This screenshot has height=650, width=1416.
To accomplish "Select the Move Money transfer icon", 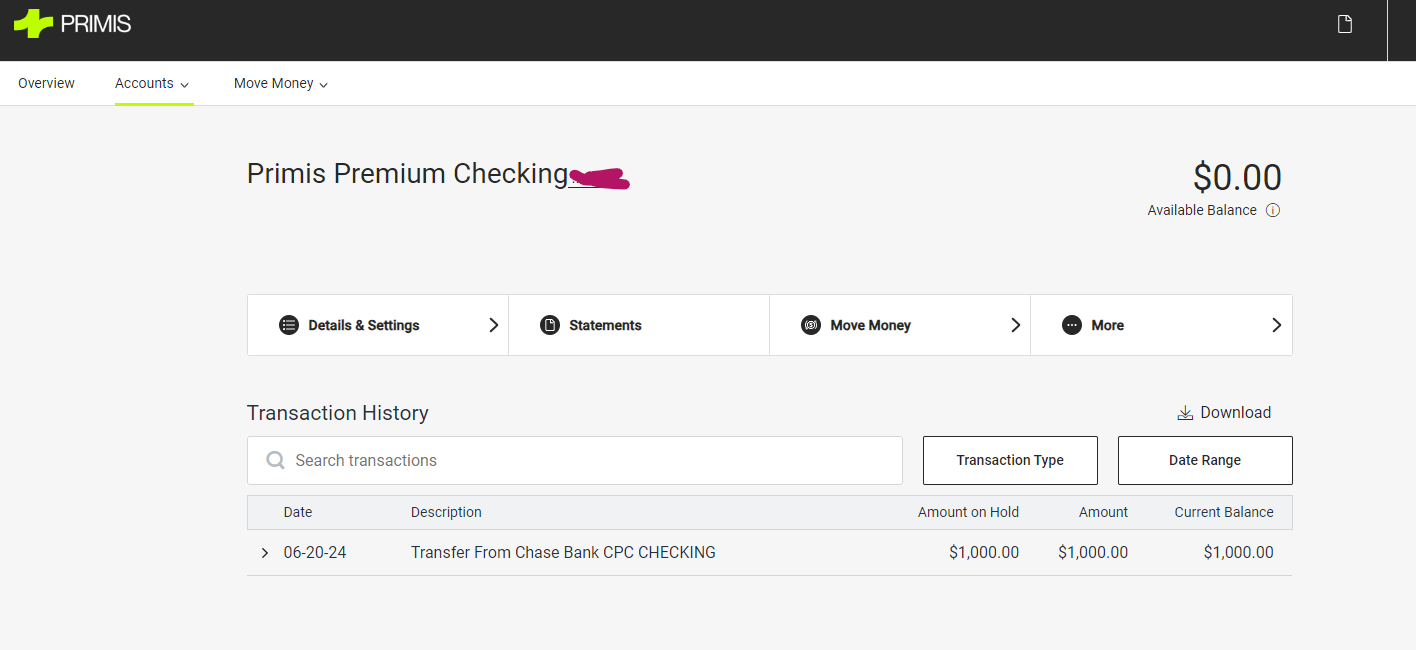I will coord(811,324).
